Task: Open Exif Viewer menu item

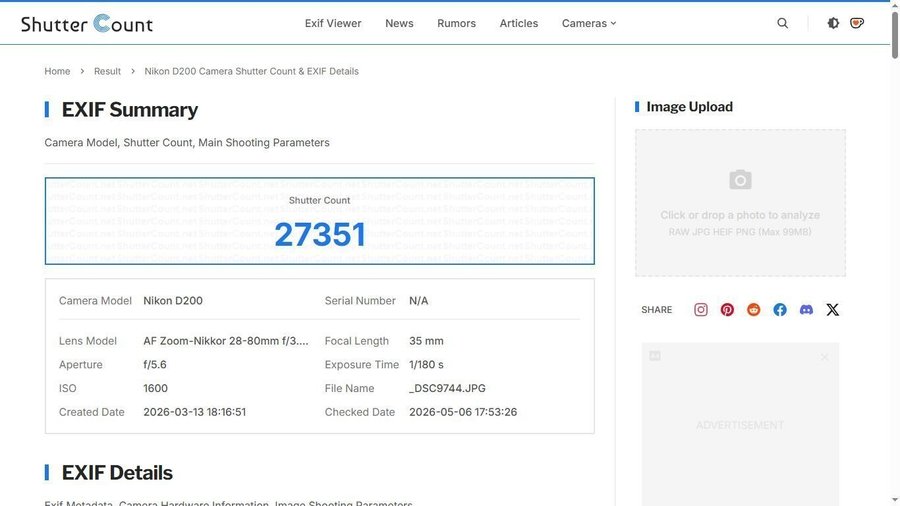Action: click(x=333, y=24)
